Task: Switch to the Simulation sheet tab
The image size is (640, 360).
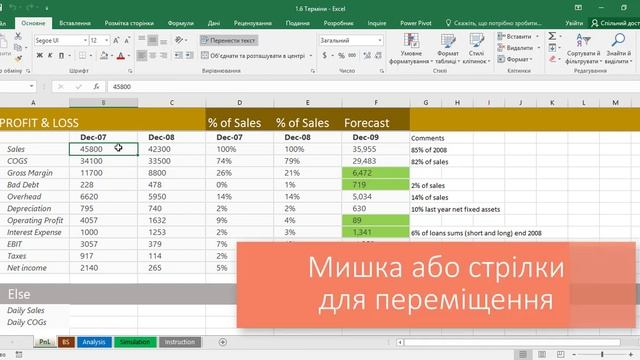Action: (x=135, y=342)
